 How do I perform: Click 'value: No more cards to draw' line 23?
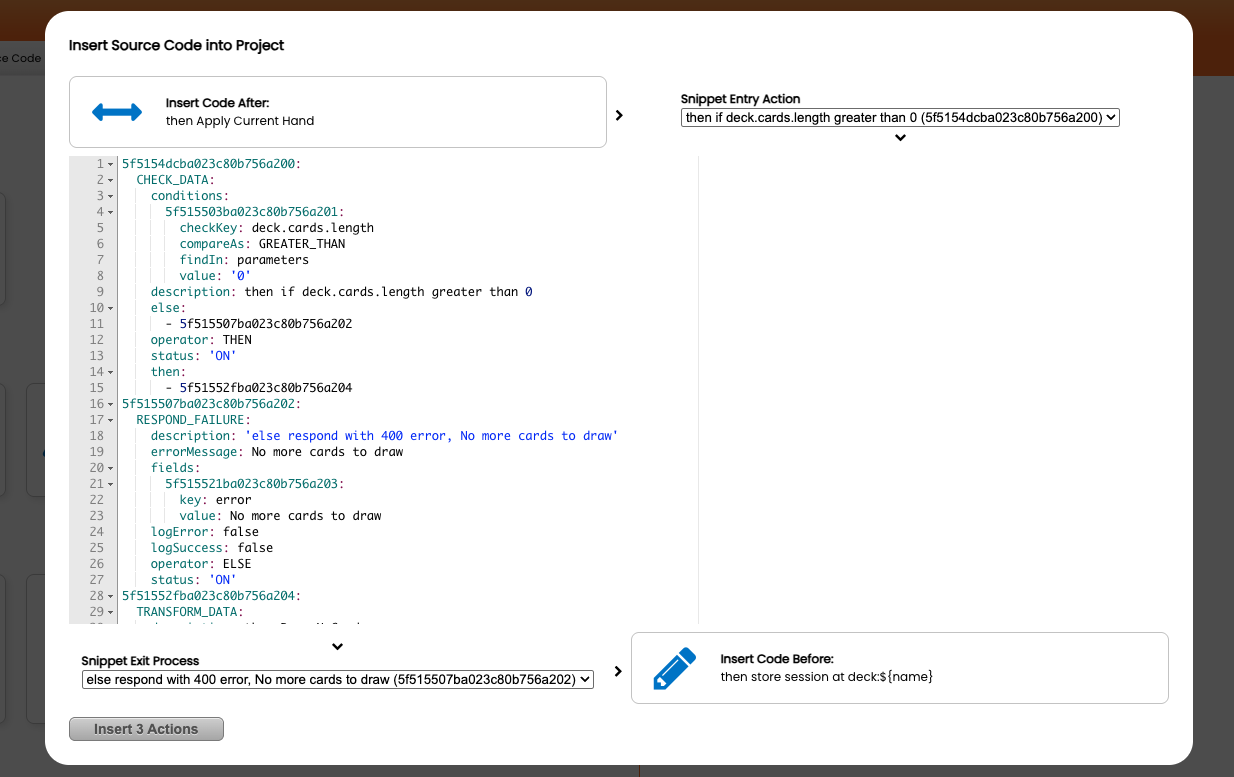click(281, 516)
